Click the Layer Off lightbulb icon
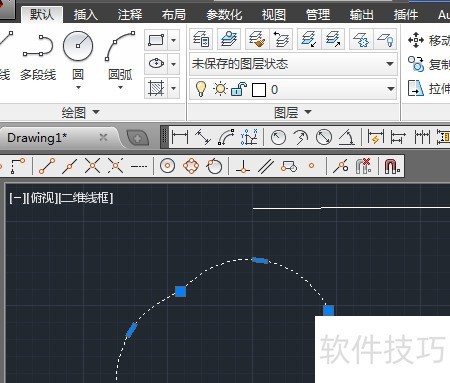450x383 pixels. [385, 39]
